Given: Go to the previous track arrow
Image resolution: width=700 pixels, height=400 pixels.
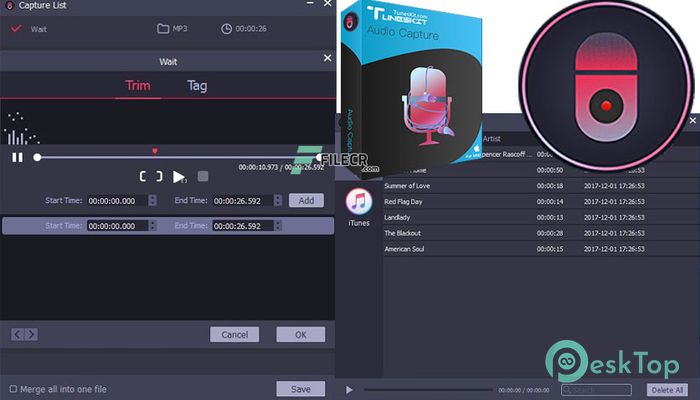Looking at the screenshot, I should pyautogui.click(x=17, y=334).
